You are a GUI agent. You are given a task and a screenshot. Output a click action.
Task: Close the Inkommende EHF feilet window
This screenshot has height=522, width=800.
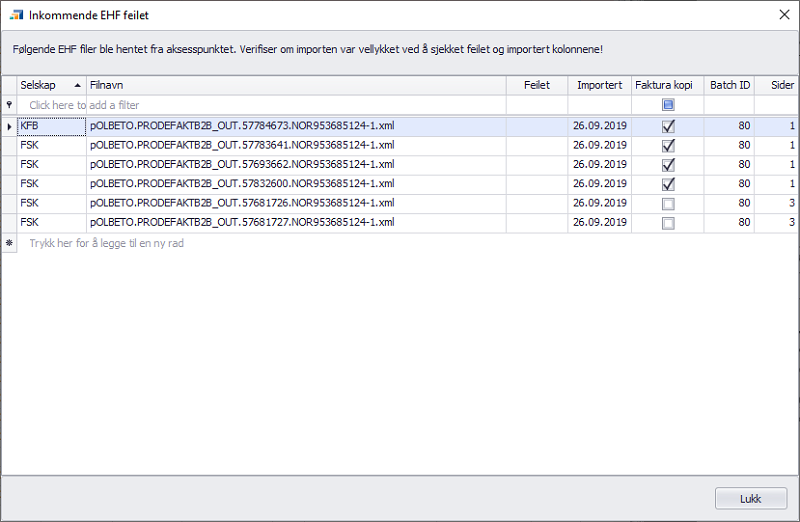[783, 15]
